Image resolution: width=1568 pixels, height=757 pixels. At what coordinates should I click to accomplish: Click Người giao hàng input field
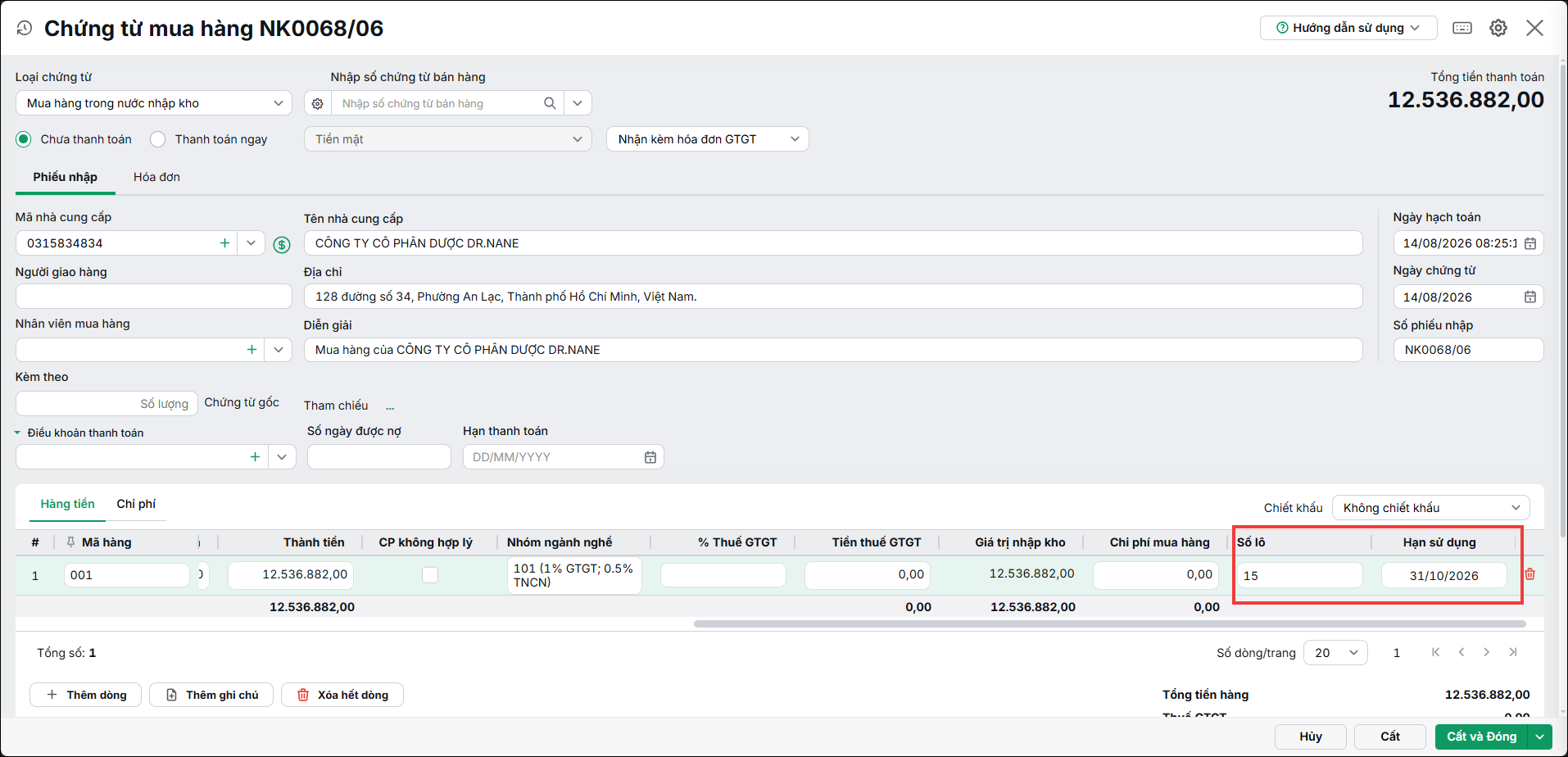coord(154,297)
